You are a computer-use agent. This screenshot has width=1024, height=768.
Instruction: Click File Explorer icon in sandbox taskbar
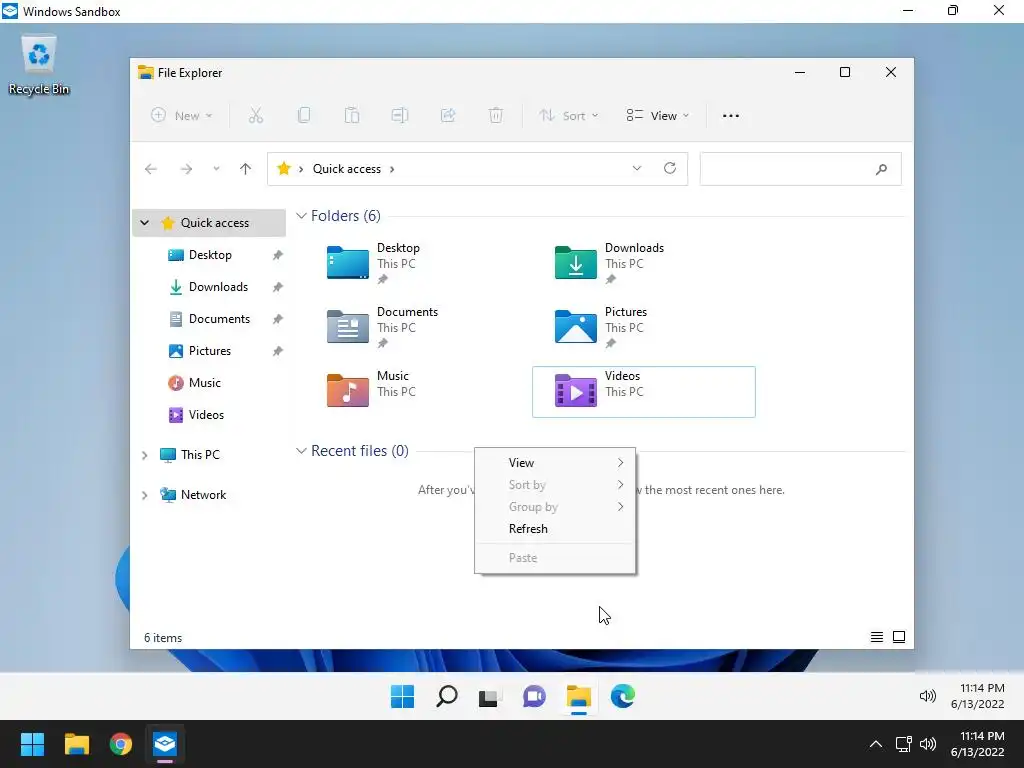[x=579, y=696]
